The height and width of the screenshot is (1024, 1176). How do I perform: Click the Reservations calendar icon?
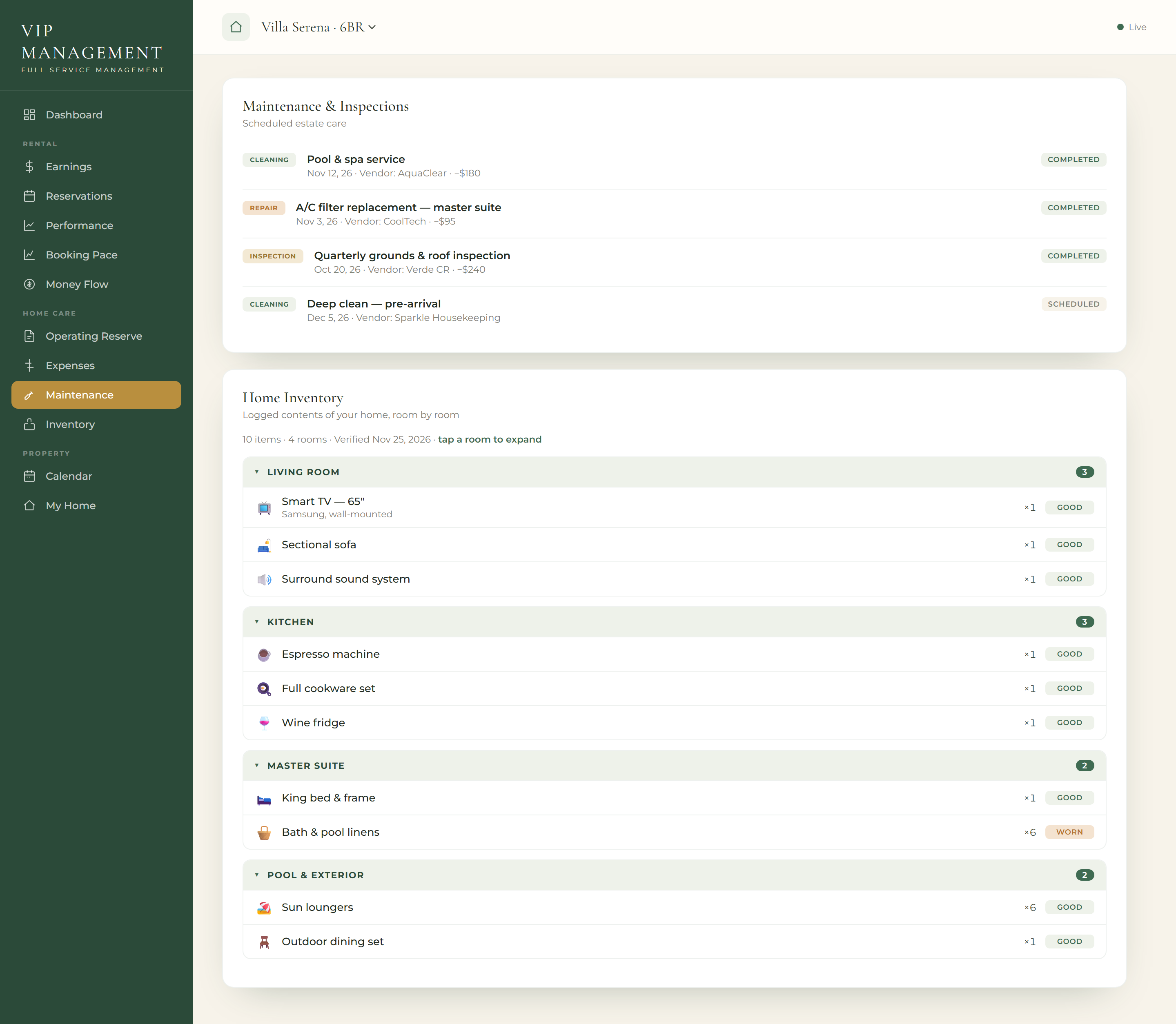coord(30,196)
